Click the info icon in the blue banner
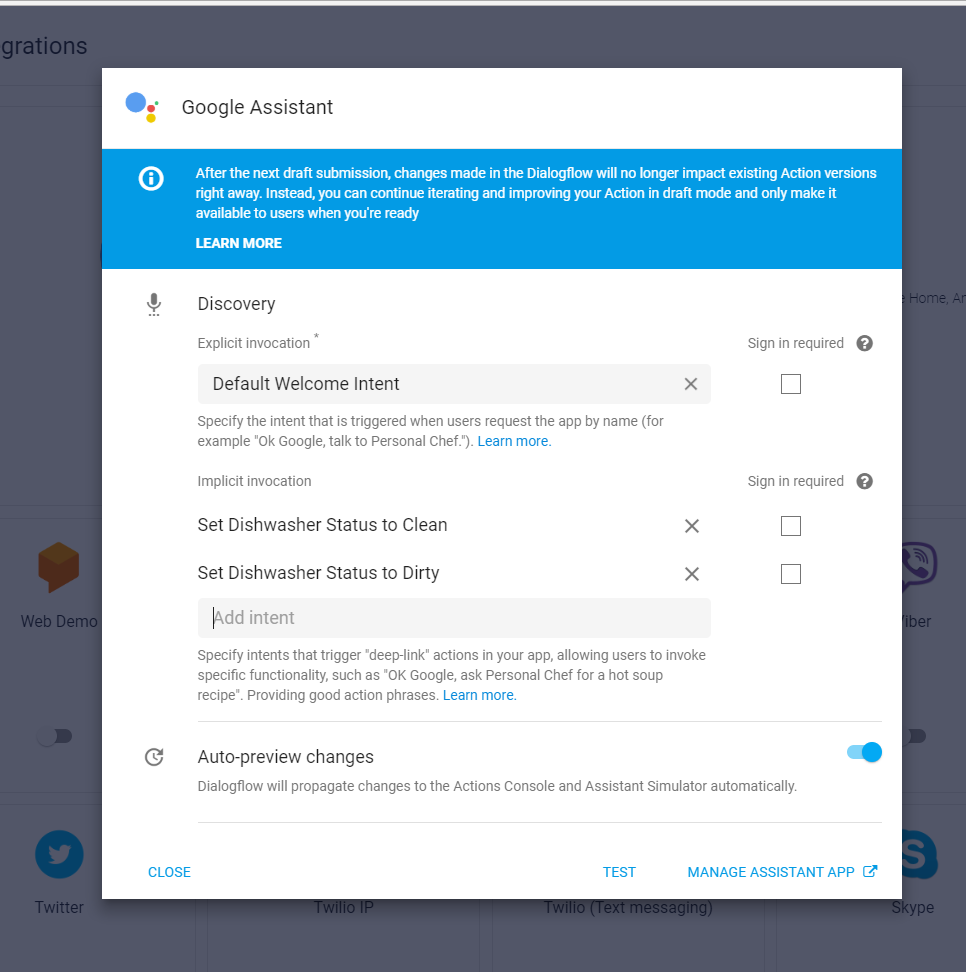 click(x=150, y=179)
